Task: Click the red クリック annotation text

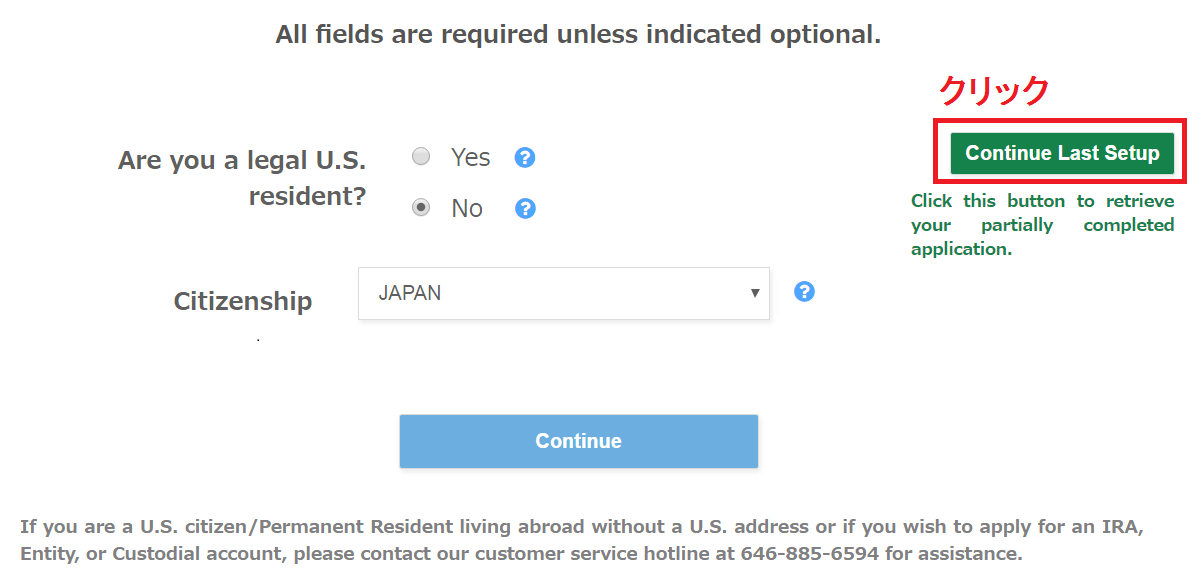Action: pyautogui.click(x=993, y=91)
